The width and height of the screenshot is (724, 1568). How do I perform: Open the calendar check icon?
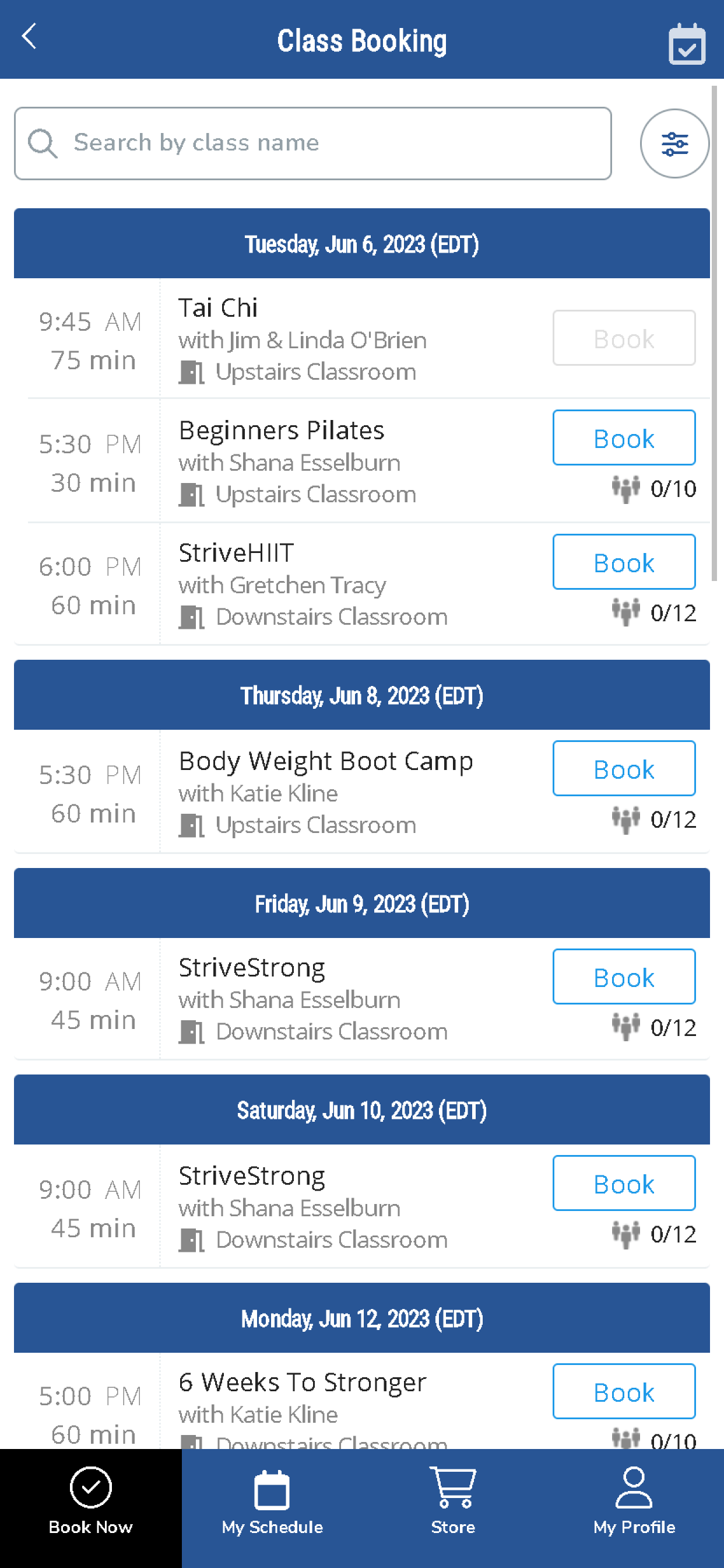click(687, 43)
